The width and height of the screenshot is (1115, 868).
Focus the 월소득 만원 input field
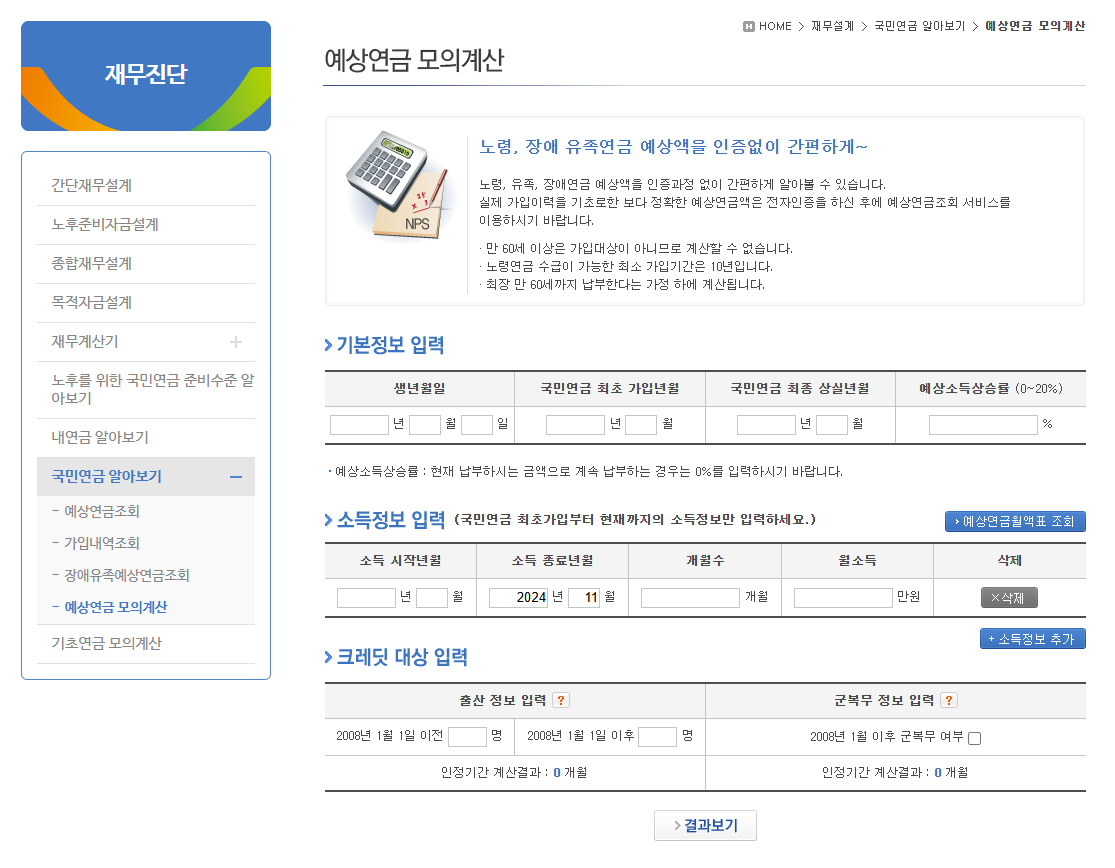[x=843, y=598]
